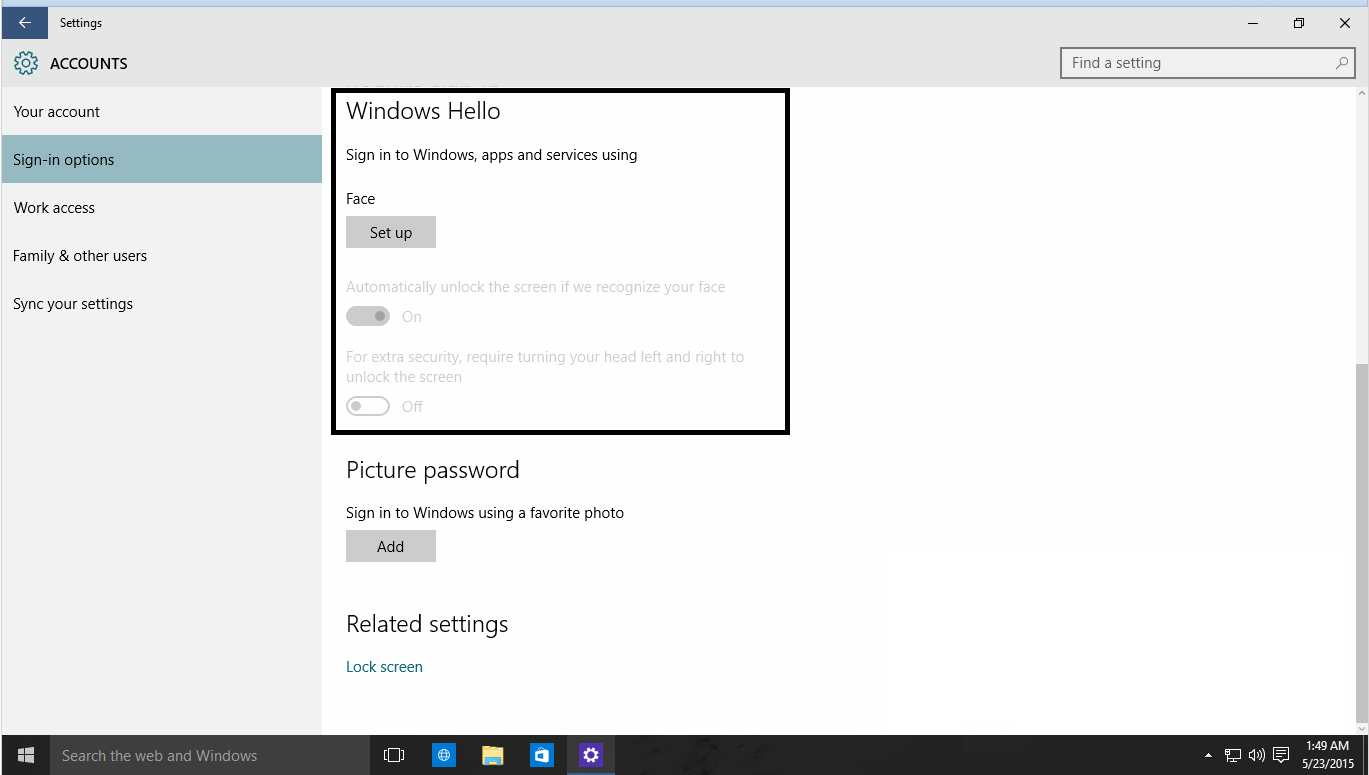Click the Accounts gear icon
1369x775 pixels.
(26, 64)
